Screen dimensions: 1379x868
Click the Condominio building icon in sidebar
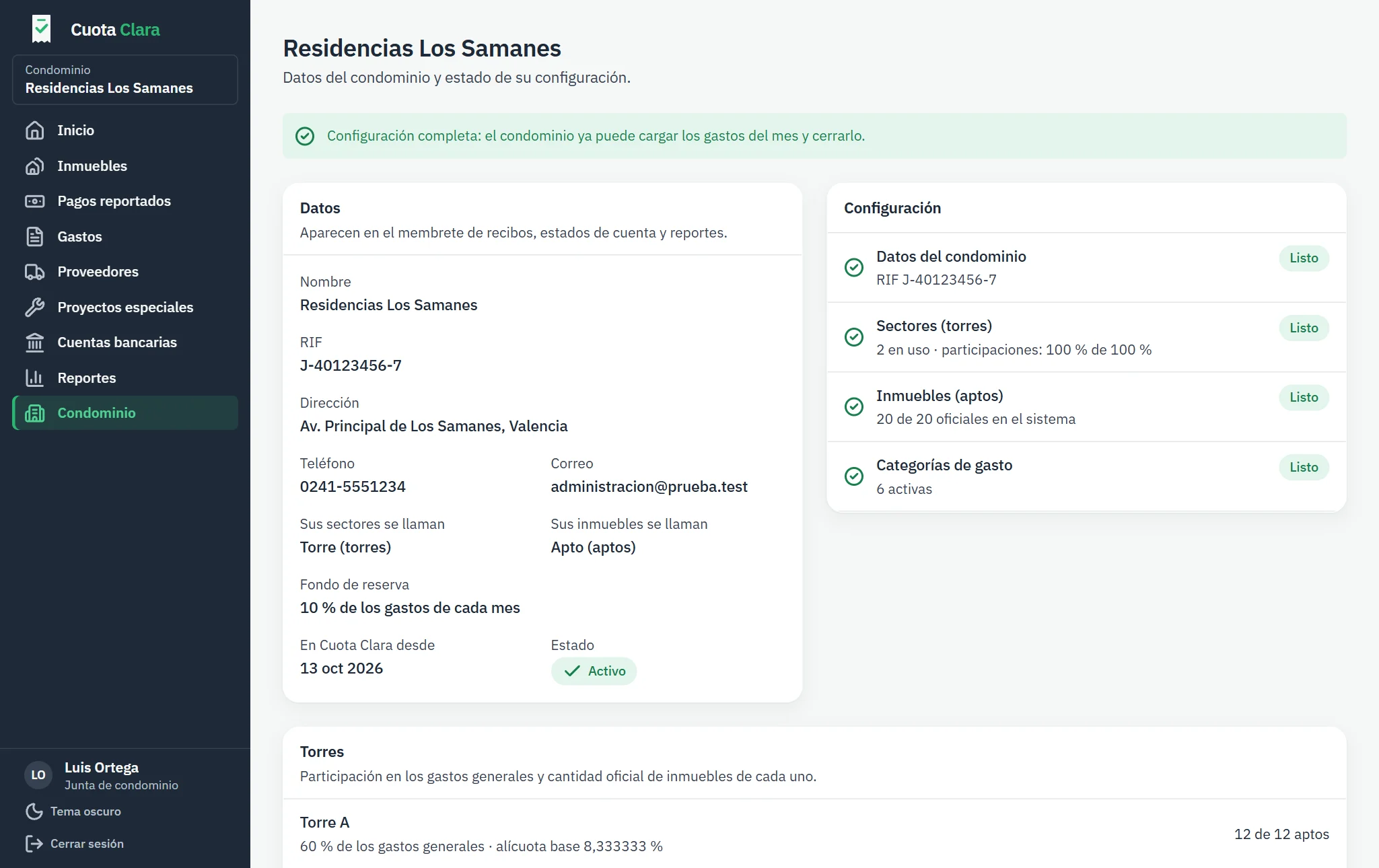pos(34,413)
